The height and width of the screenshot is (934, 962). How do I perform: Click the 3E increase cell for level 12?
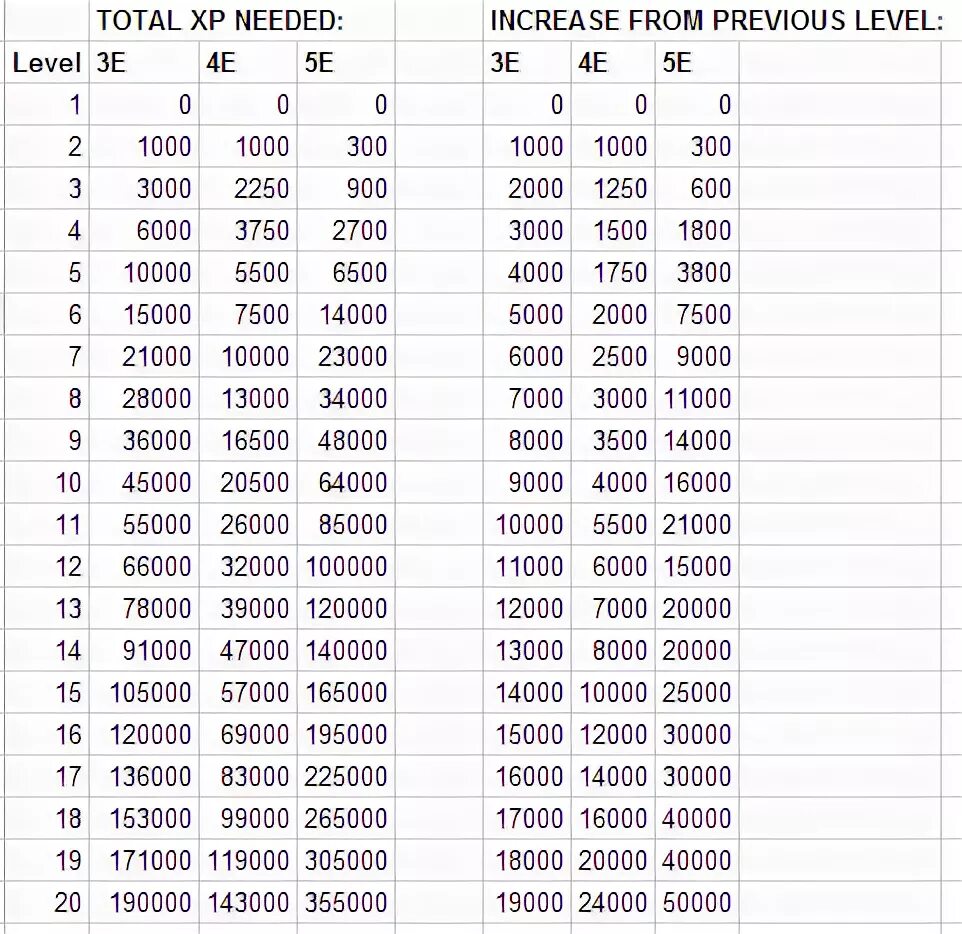527,566
